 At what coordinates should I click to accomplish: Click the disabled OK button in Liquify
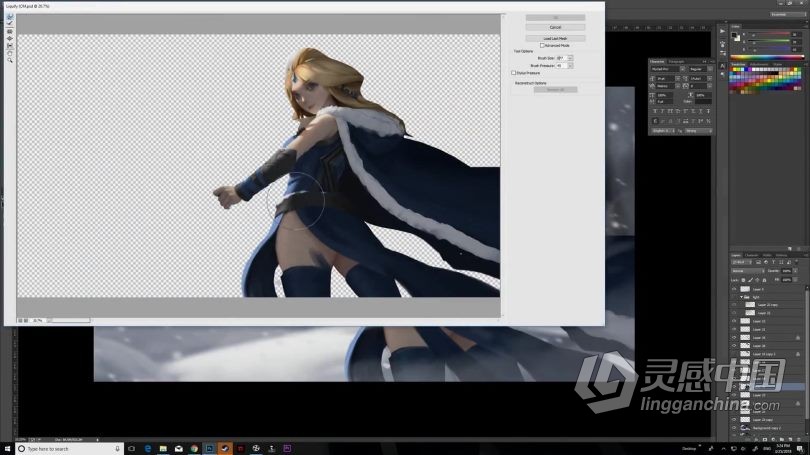click(x=555, y=18)
